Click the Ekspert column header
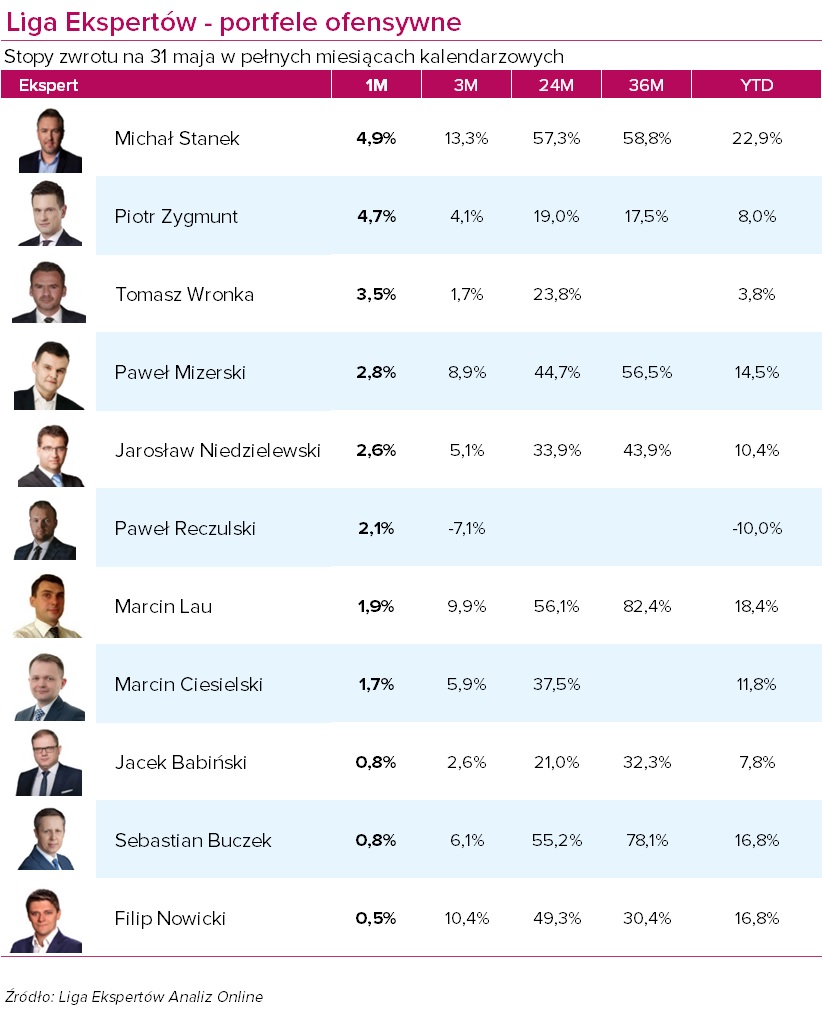The width and height of the screenshot is (822, 1035). (48, 85)
